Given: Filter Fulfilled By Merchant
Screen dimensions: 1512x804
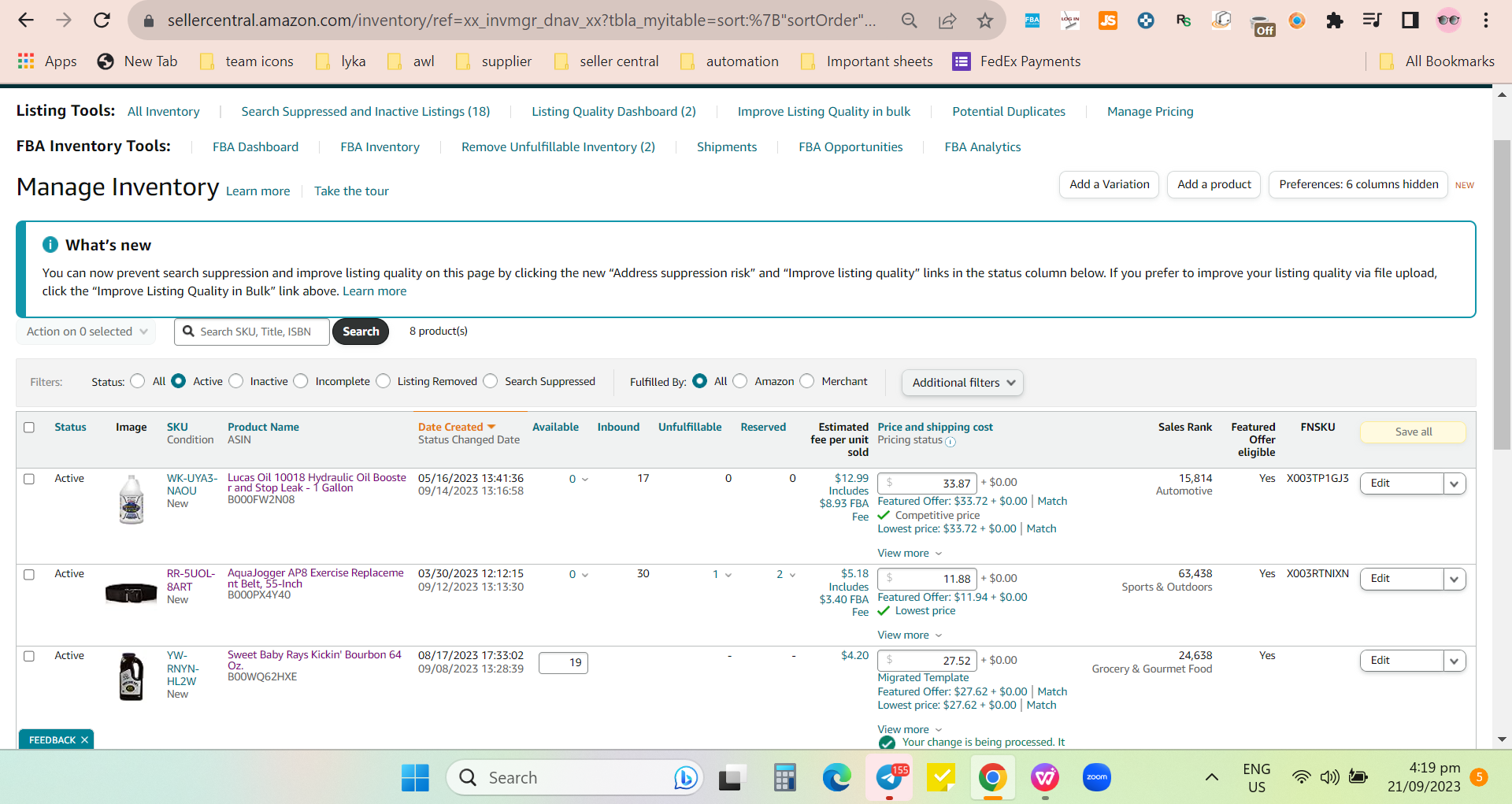Looking at the screenshot, I should pyautogui.click(x=807, y=381).
